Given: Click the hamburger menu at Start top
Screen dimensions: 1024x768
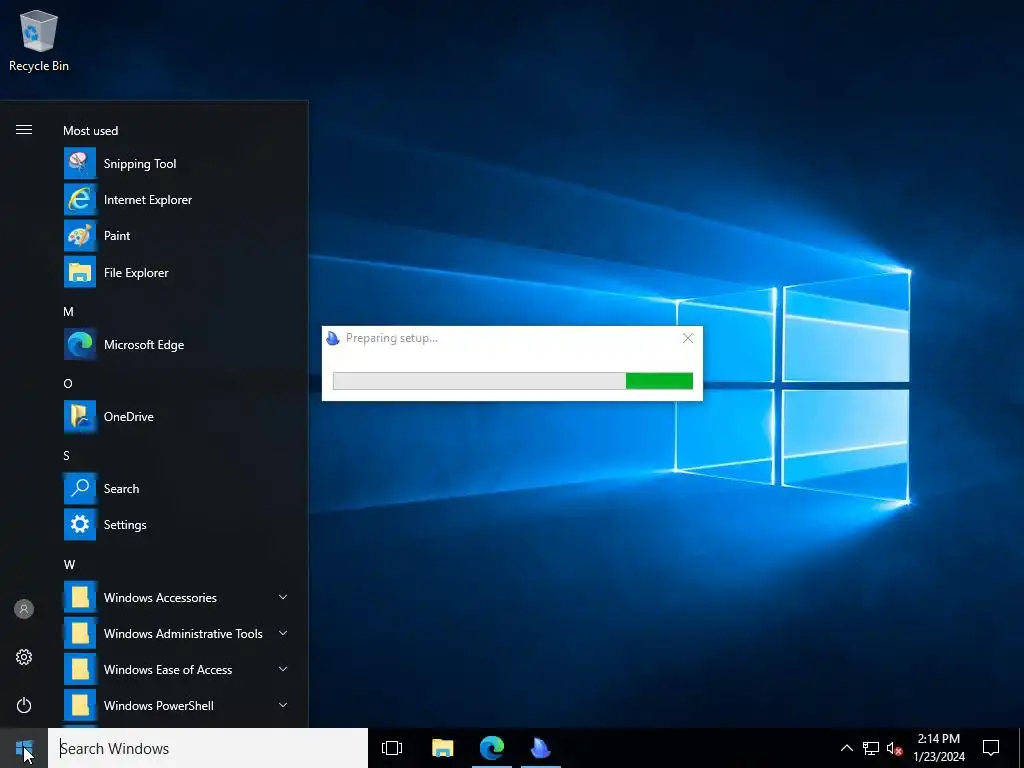Looking at the screenshot, I should pyautogui.click(x=24, y=129).
